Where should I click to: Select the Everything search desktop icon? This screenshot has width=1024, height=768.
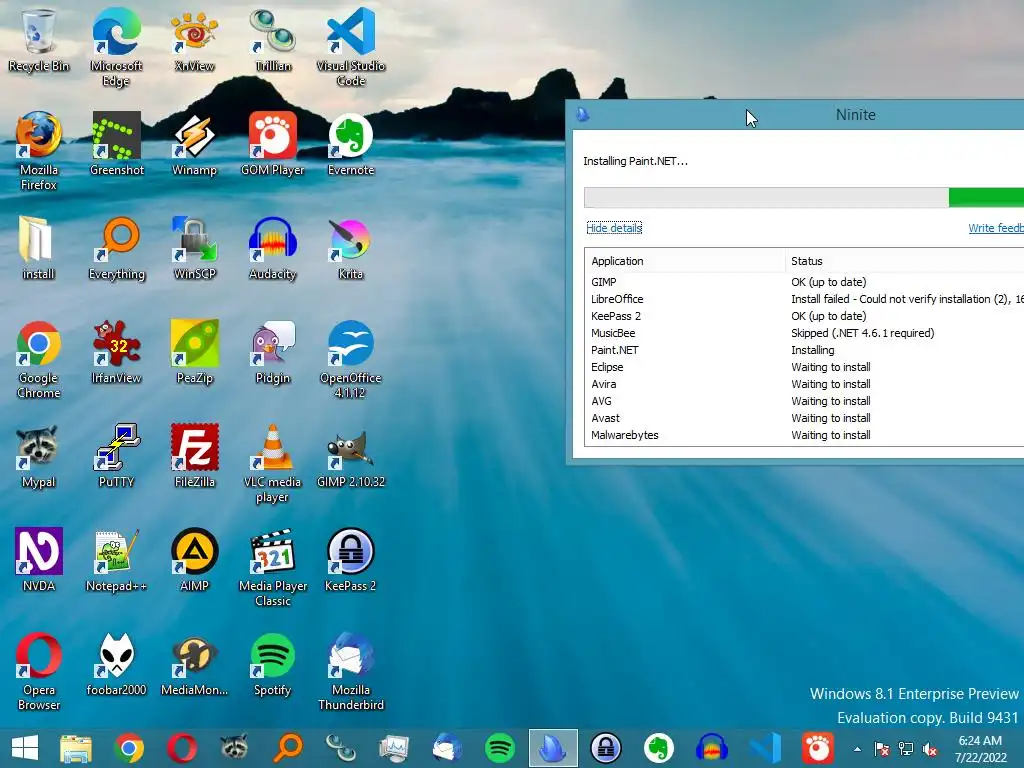coord(116,248)
